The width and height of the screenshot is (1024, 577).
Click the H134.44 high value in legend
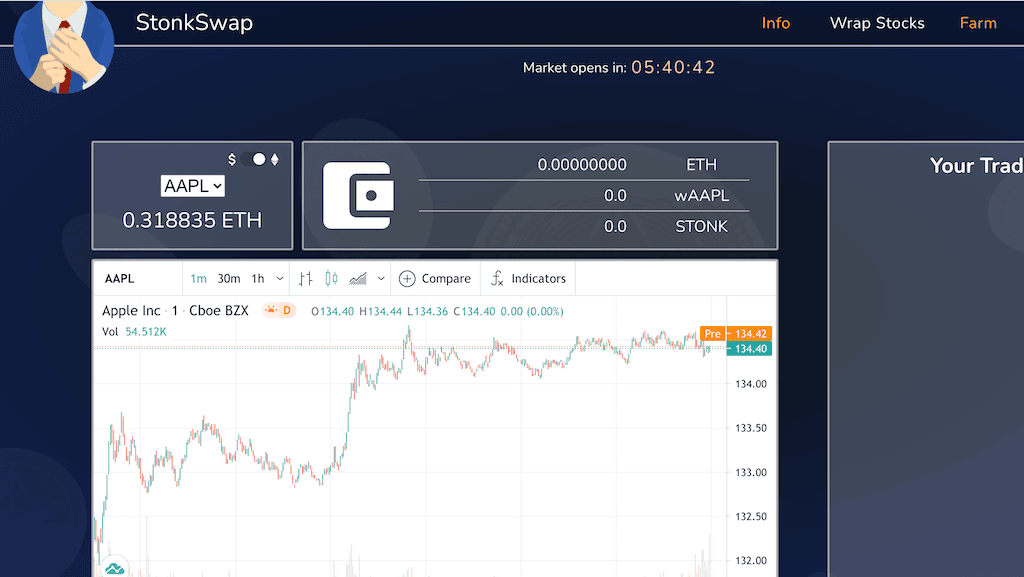pos(381,311)
